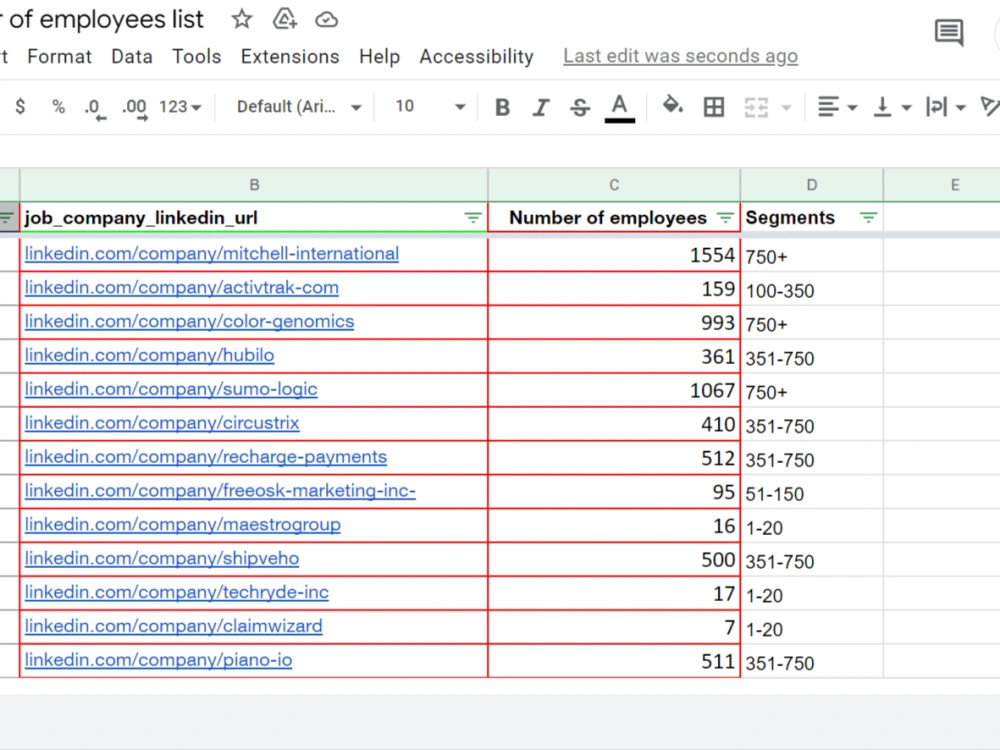1000x750 pixels.
Task: Open the piano-io LinkedIn link
Action: [x=158, y=659]
